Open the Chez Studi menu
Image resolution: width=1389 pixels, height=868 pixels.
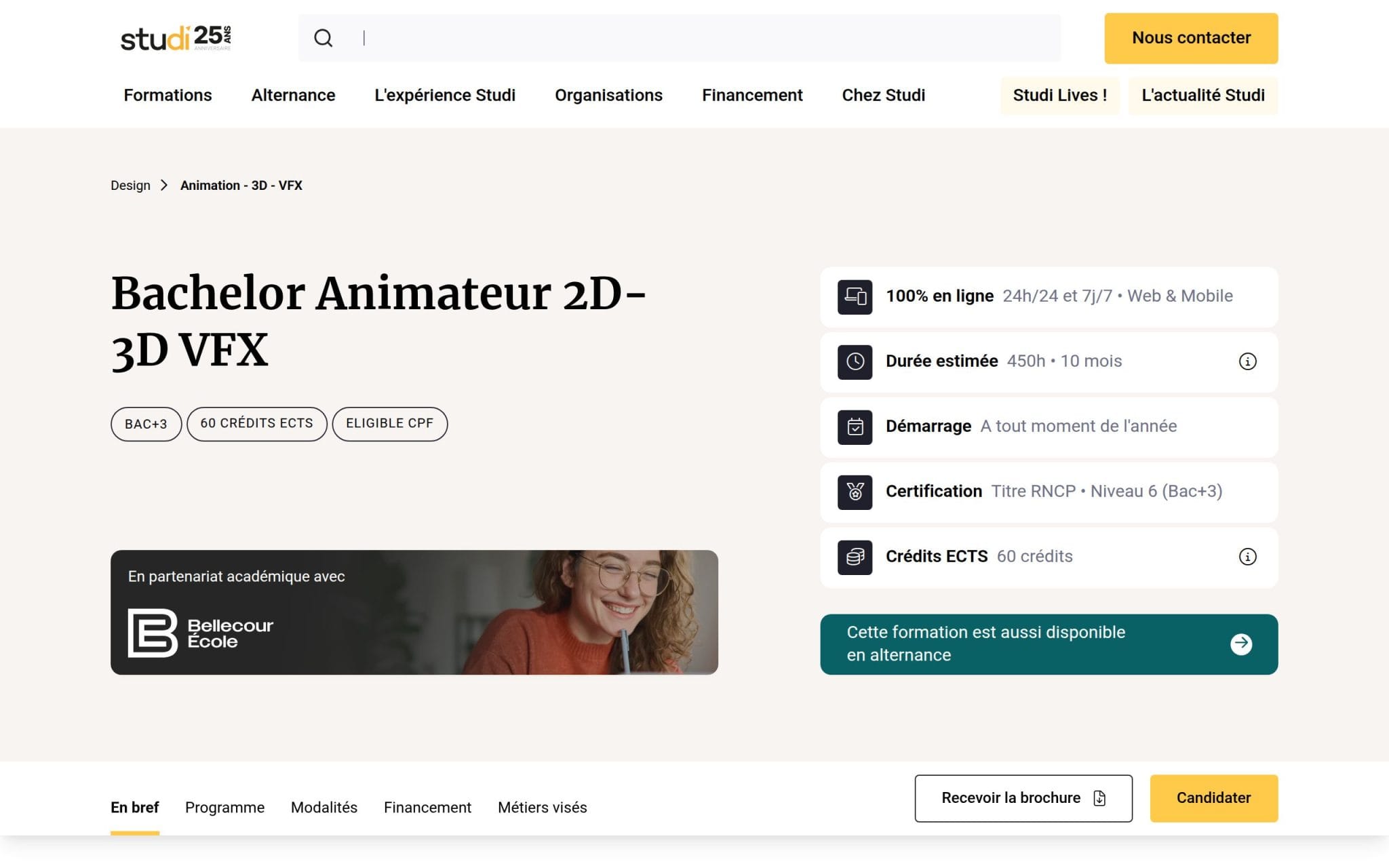(883, 95)
